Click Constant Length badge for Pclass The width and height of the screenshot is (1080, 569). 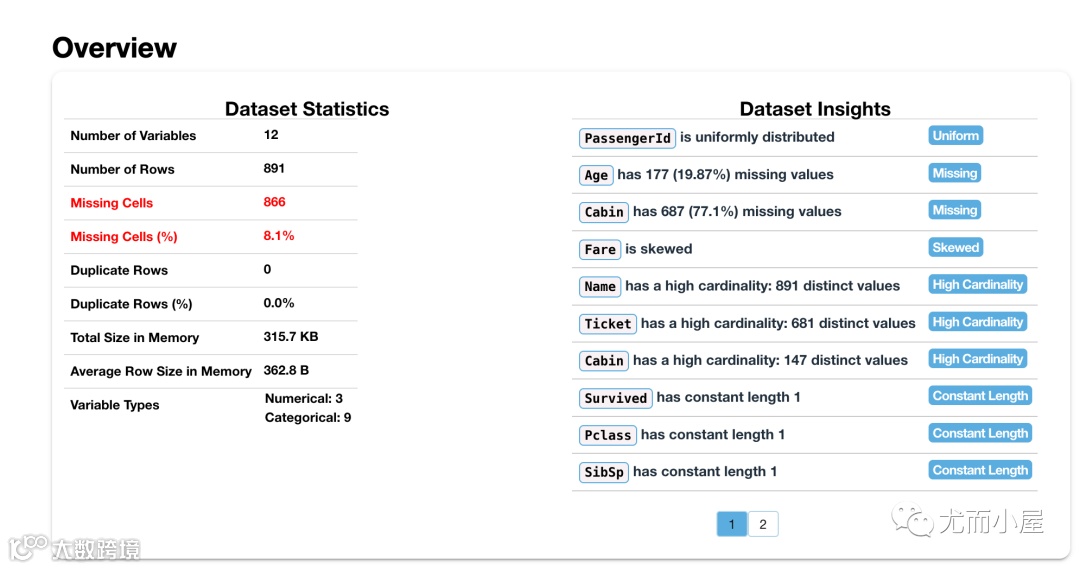(980, 433)
